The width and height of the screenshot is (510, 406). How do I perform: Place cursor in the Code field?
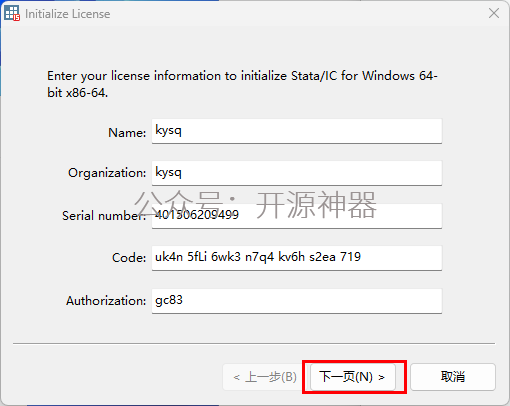coord(297,258)
